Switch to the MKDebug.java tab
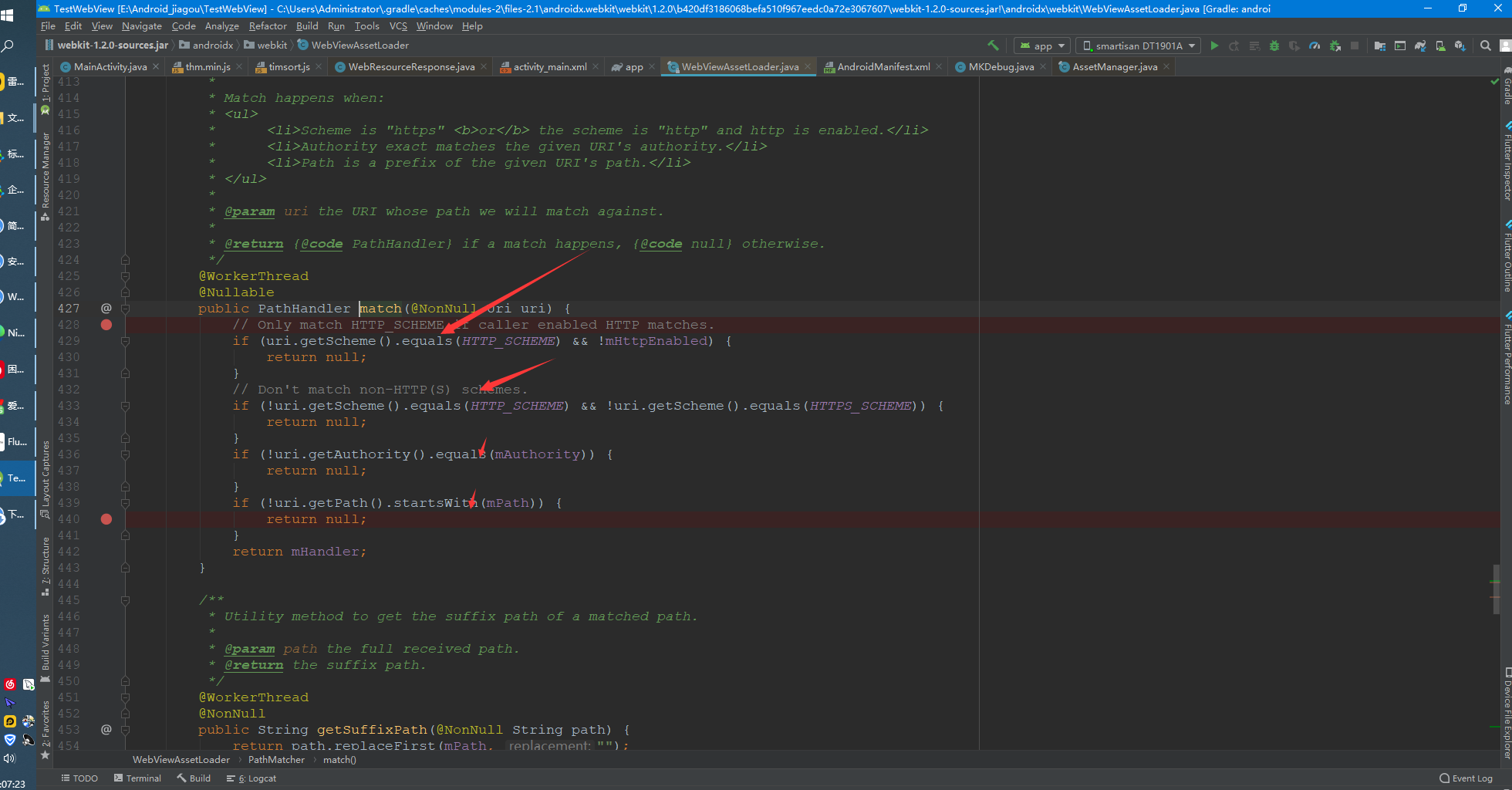Screen dimensions: 1512x790 [1001, 67]
